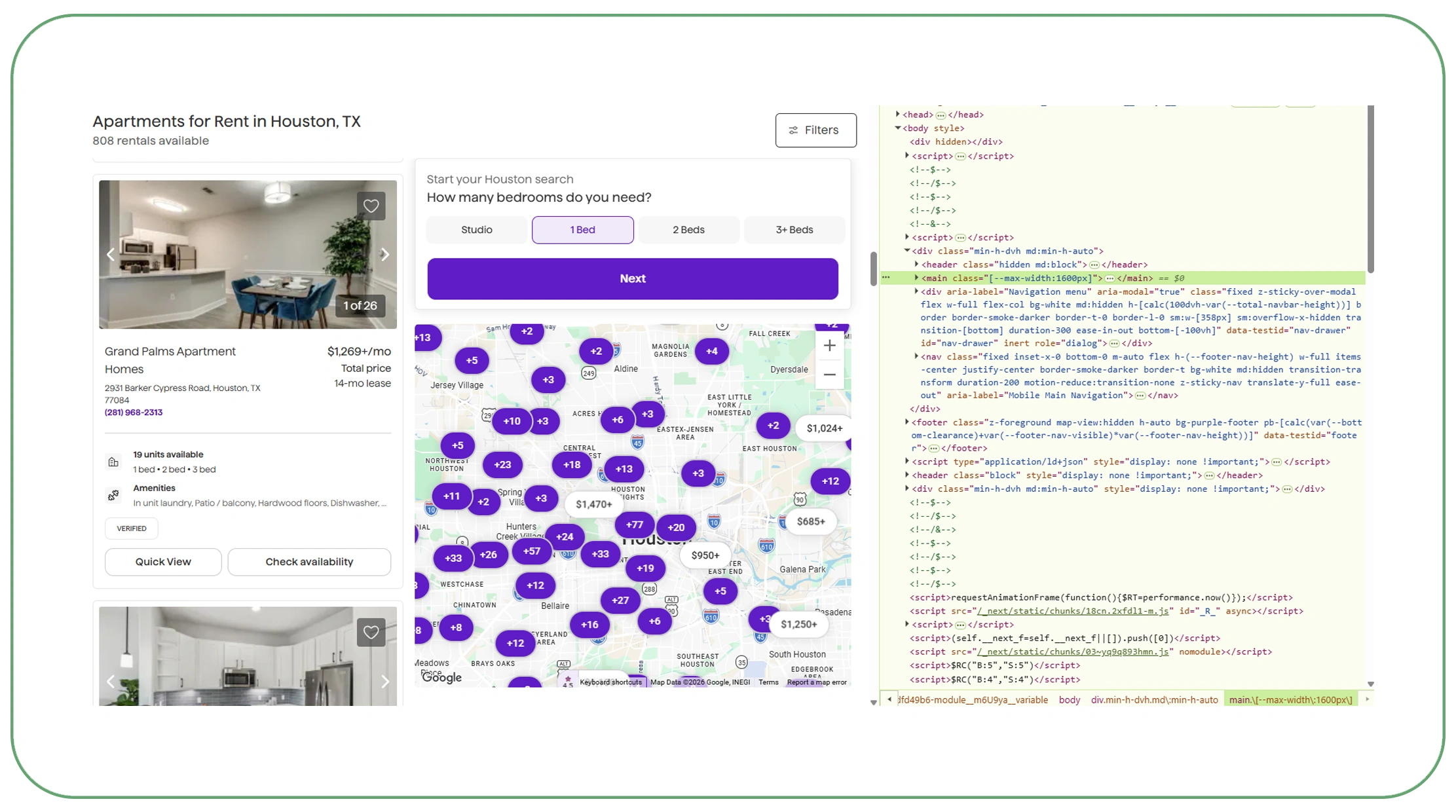This screenshot has height=812, width=1456.
Task: Select the module_m6U9ya__variable breadcrumb item
Action: point(973,700)
